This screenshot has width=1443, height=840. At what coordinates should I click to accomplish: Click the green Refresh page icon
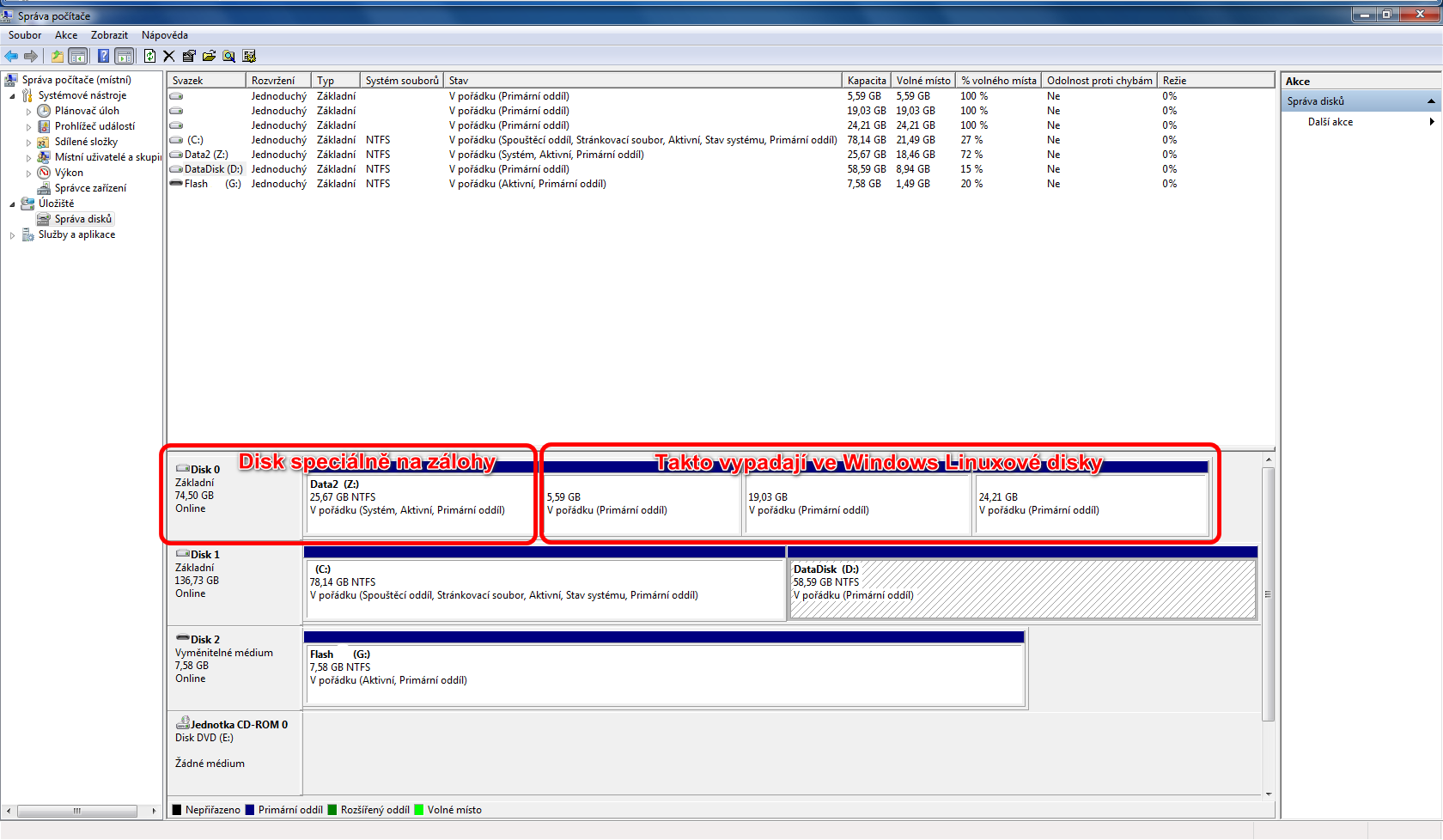149,56
